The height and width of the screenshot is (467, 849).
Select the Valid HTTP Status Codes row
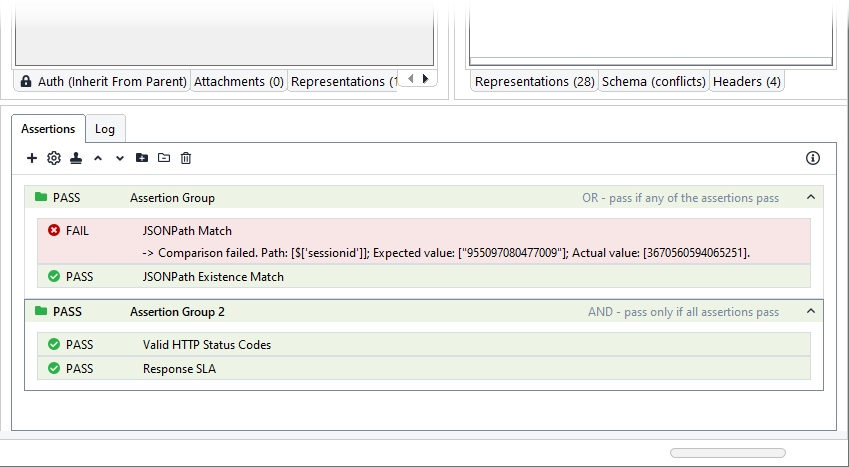tap(424, 345)
